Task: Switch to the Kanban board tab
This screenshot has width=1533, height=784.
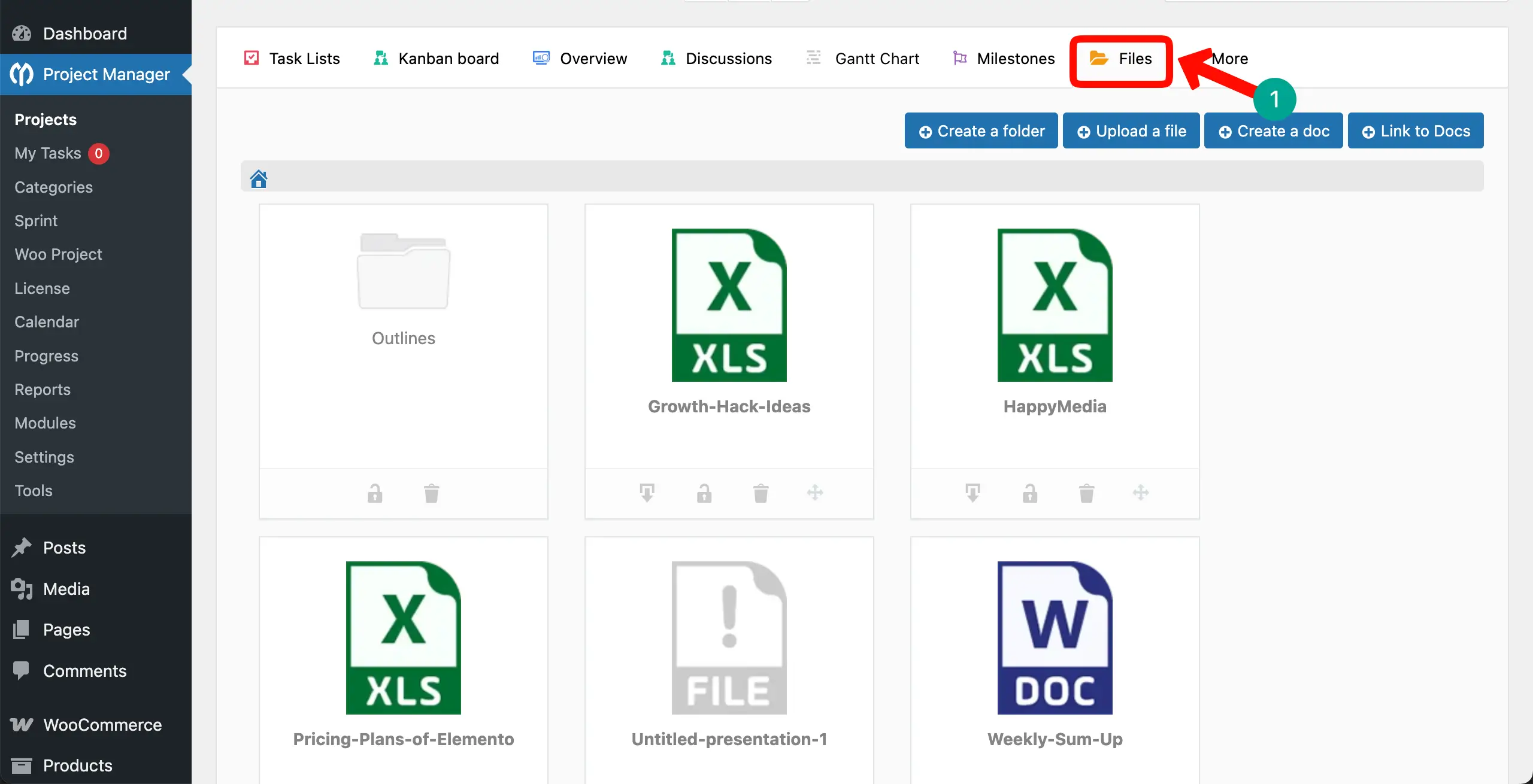Action: point(448,58)
